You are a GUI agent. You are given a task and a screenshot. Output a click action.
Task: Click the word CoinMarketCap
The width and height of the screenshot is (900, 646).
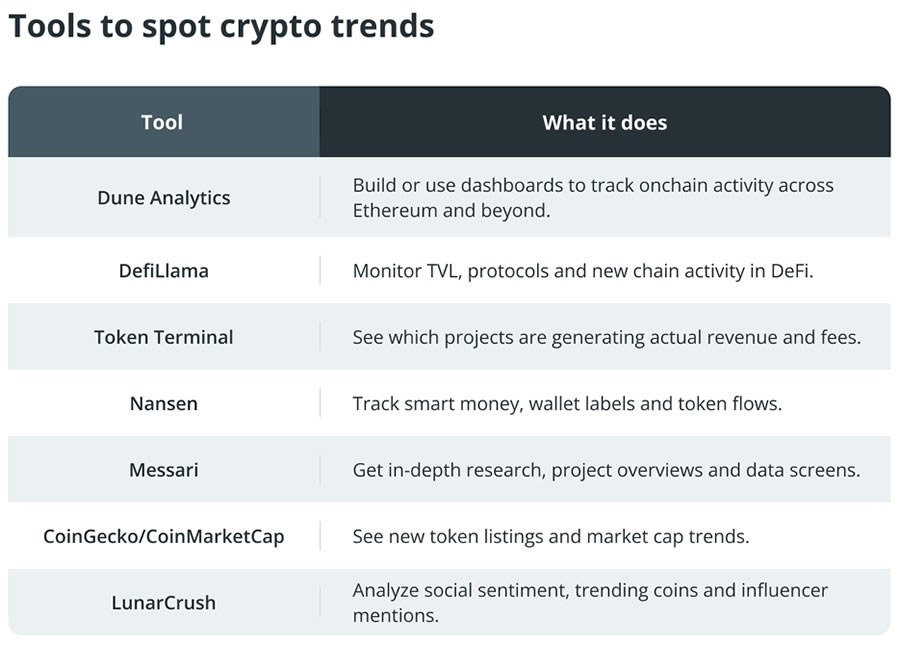pos(213,536)
